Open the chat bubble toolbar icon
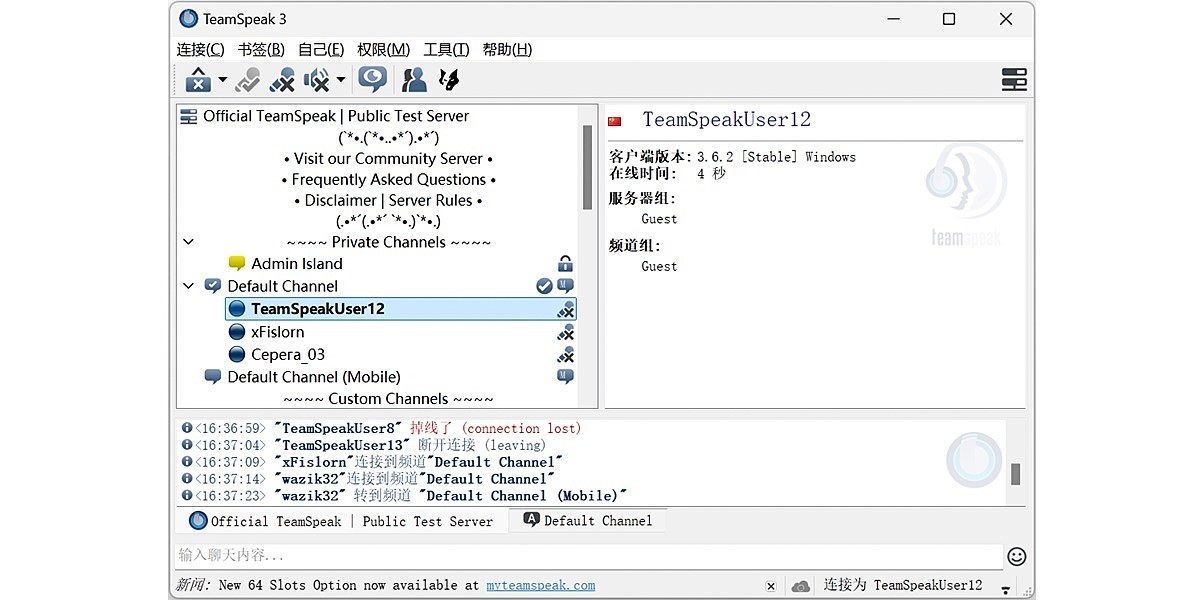The height and width of the screenshot is (600, 1200). click(x=372, y=80)
